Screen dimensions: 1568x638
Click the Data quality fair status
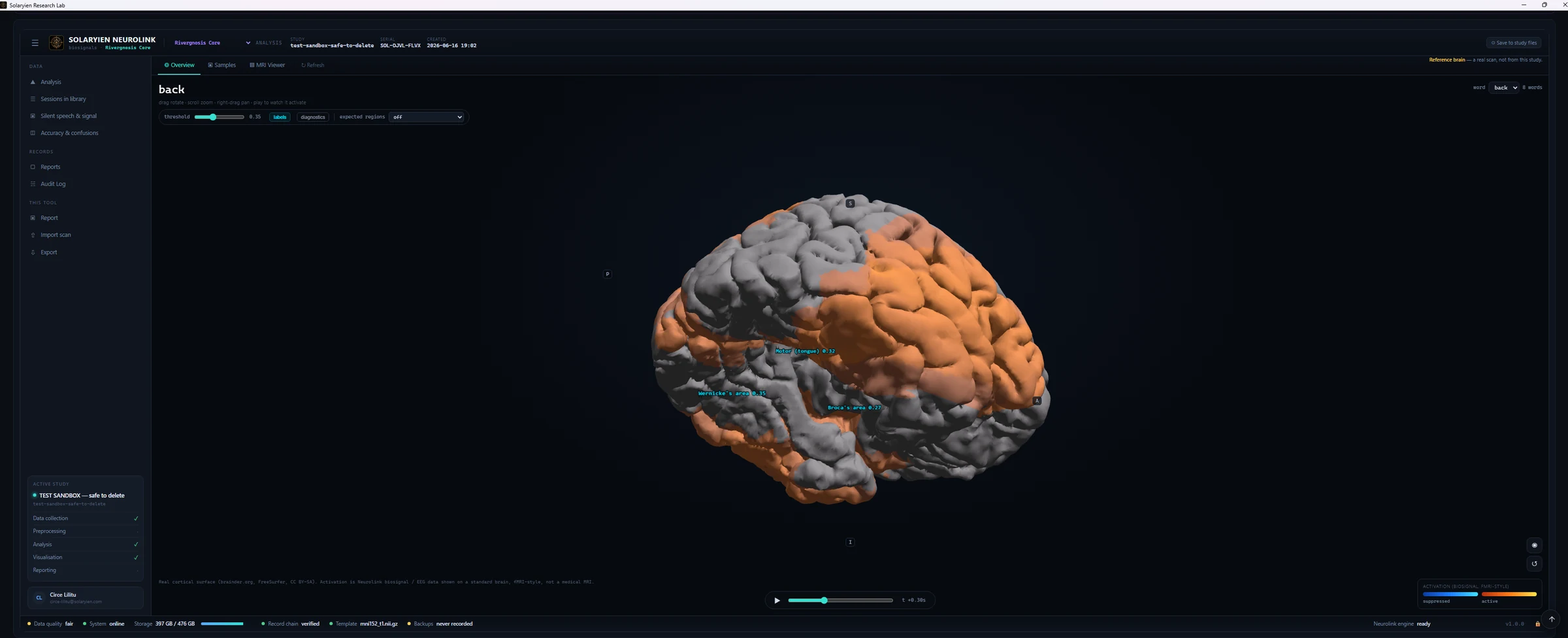point(50,624)
